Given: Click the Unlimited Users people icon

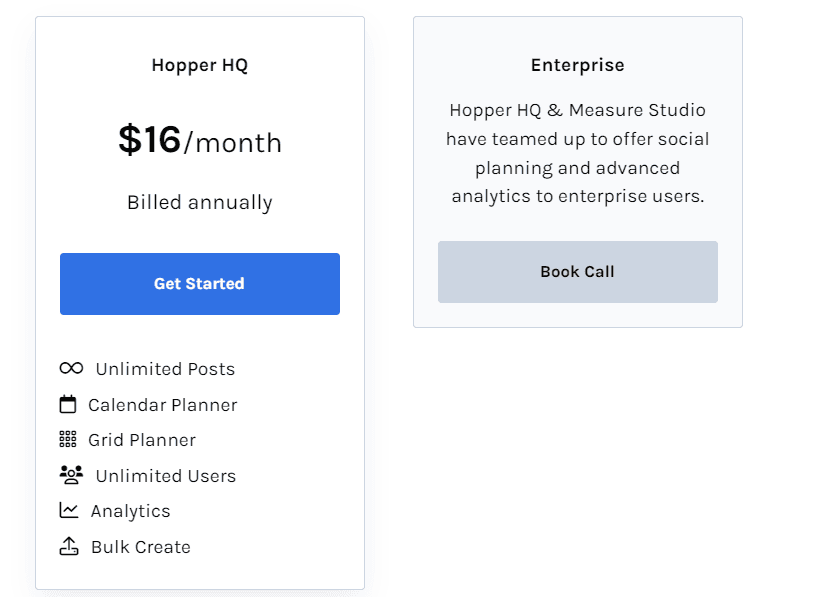Looking at the screenshot, I should pyautogui.click(x=70, y=475).
